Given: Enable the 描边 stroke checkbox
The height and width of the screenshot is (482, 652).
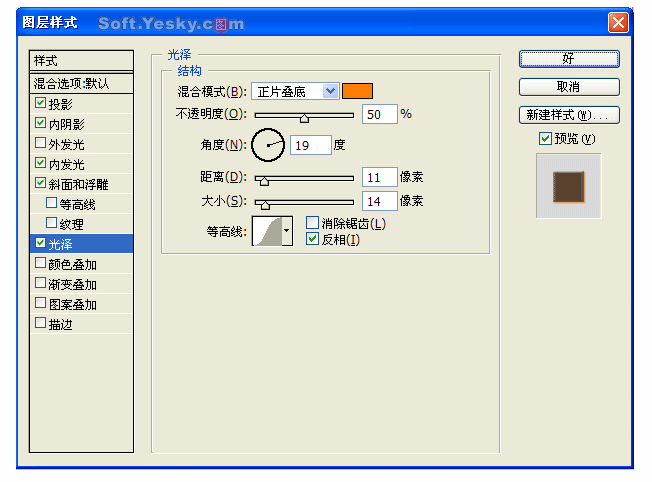Looking at the screenshot, I should coord(40,323).
